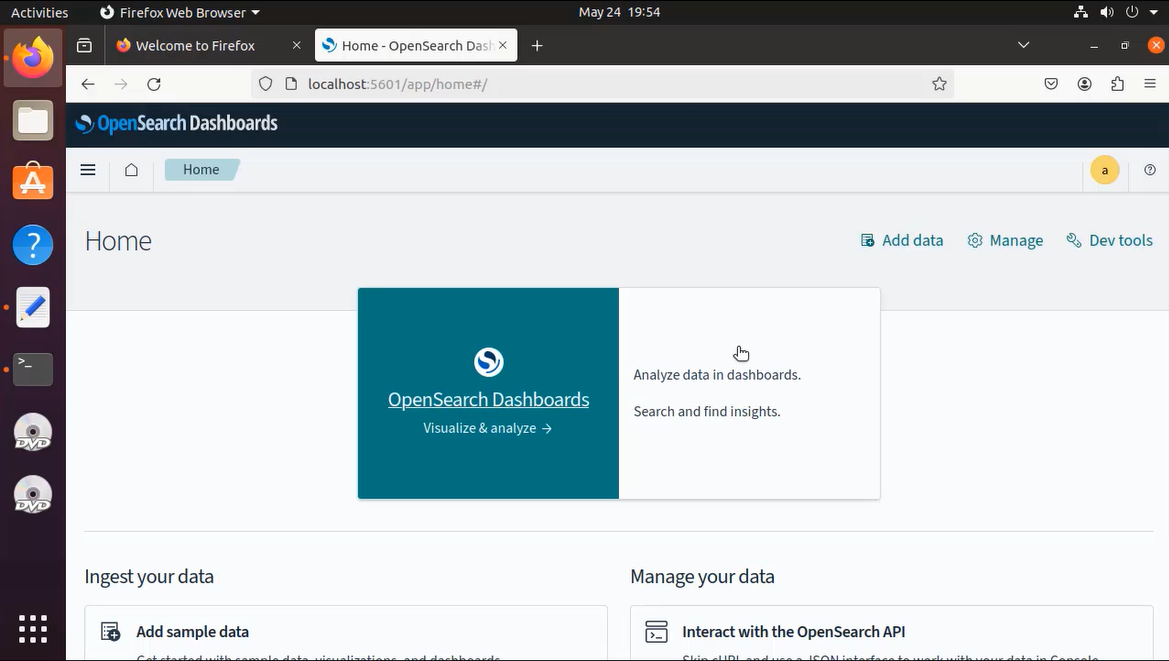
Task: Expand the list all tabs dropdown
Action: [x=1024, y=45]
